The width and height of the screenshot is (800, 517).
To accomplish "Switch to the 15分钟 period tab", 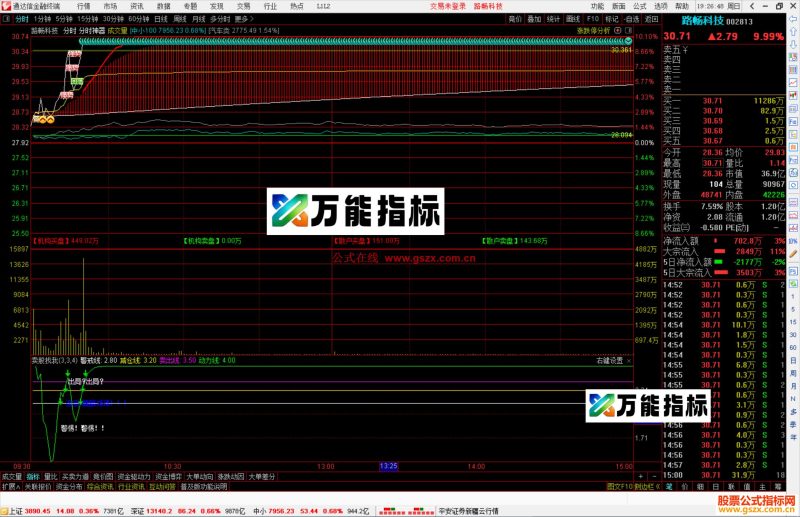I will [87, 19].
